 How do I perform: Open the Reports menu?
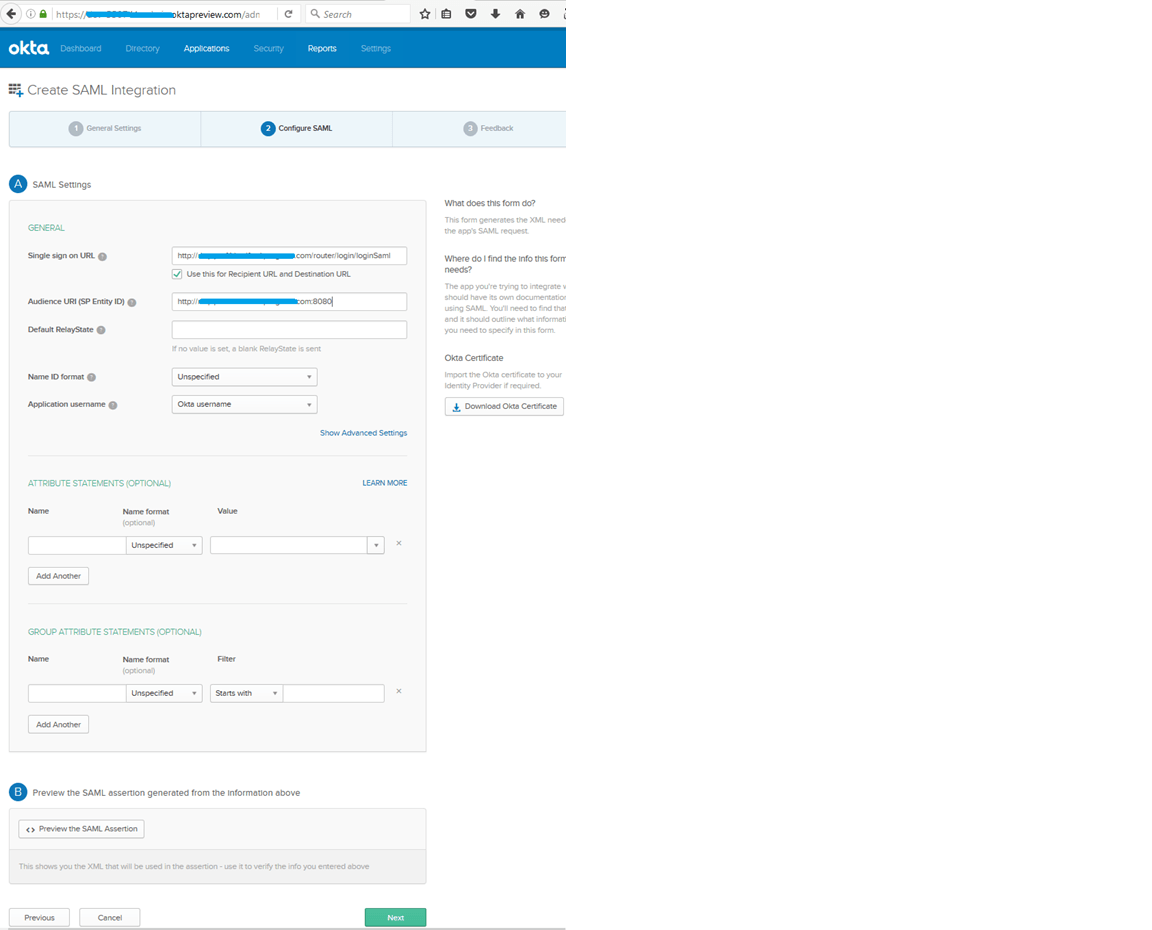coord(322,48)
